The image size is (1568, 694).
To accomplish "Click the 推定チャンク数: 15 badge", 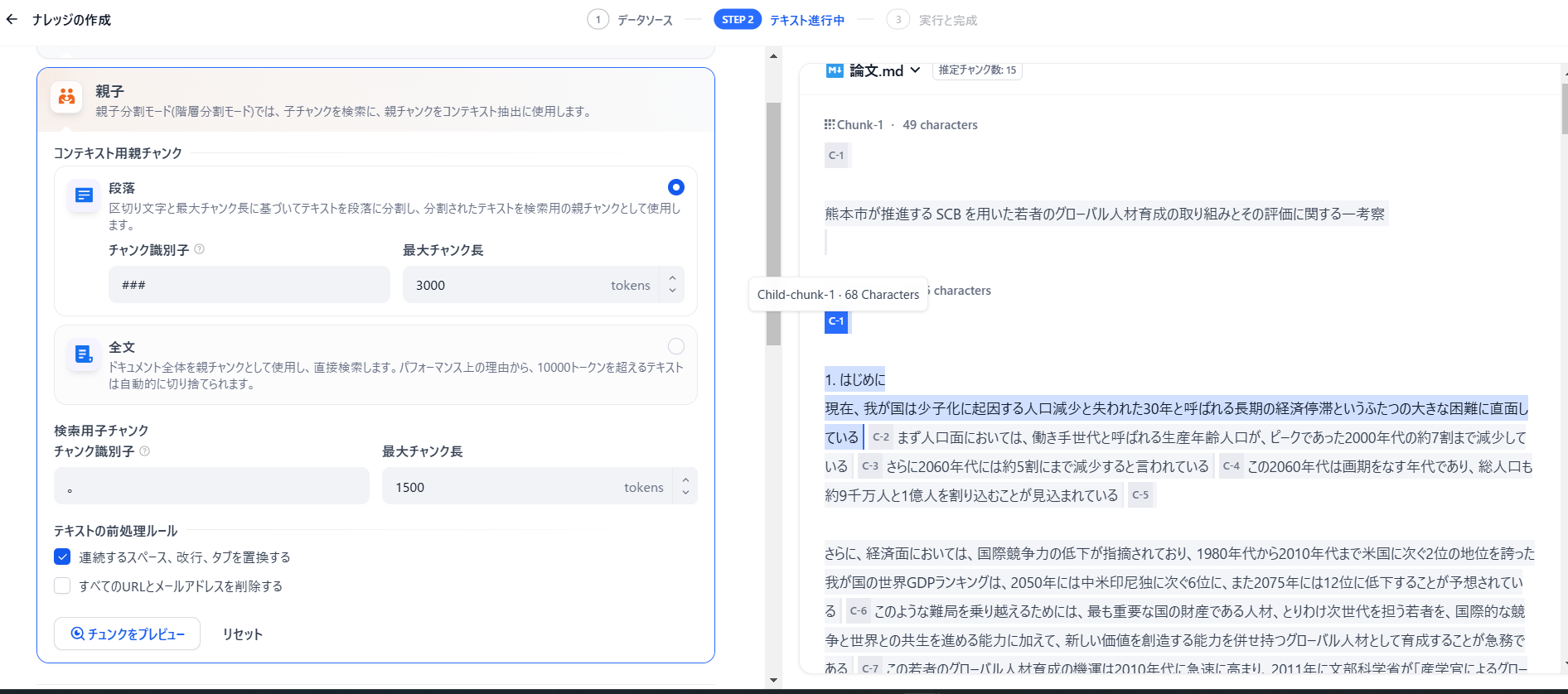I will point(977,70).
